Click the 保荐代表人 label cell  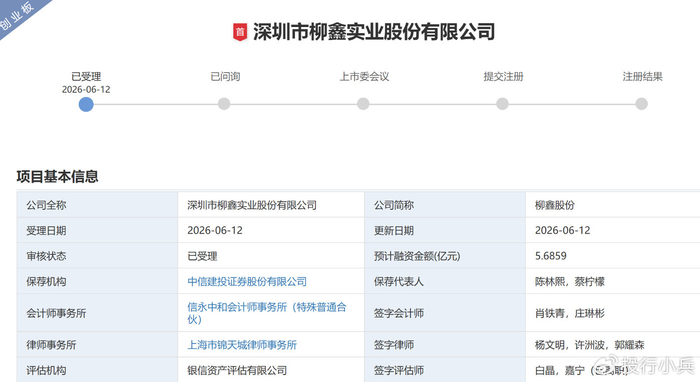tap(445, 282)
